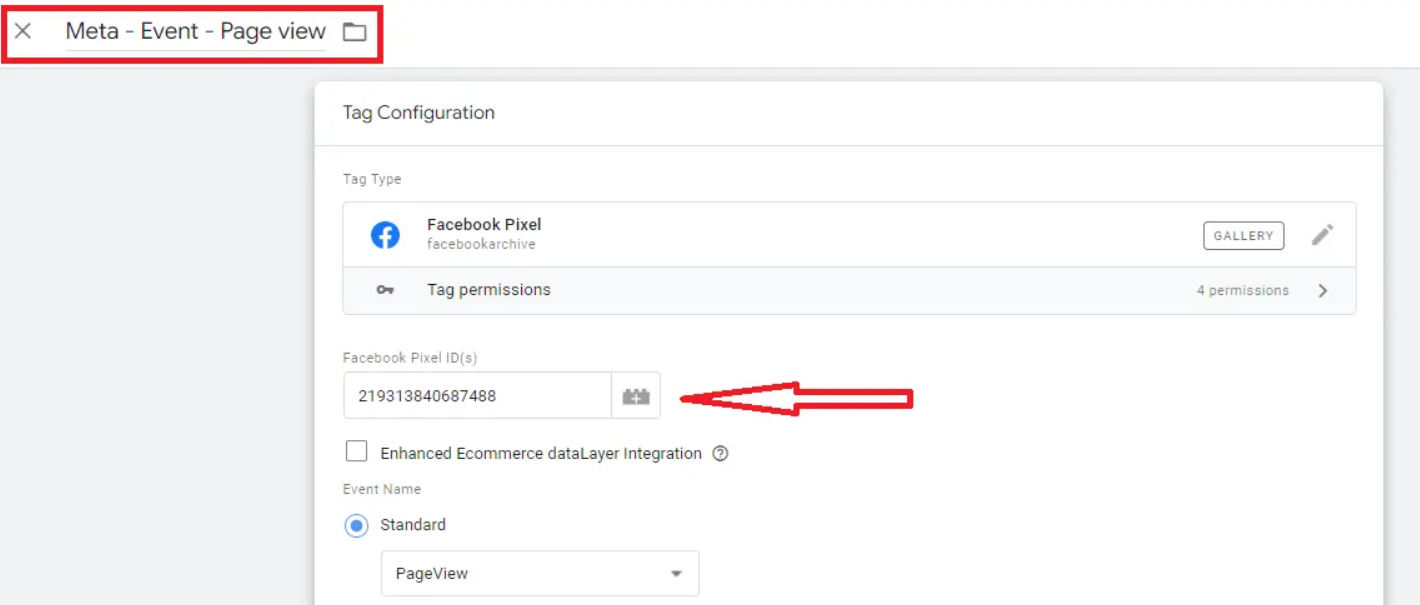Click the help icon after Enhanced Ecommerce option

click(721, 453)
